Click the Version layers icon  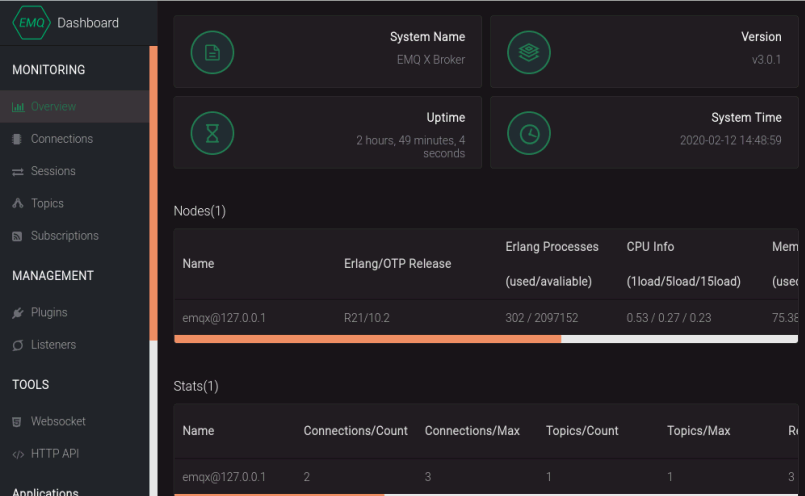(529, 52)
